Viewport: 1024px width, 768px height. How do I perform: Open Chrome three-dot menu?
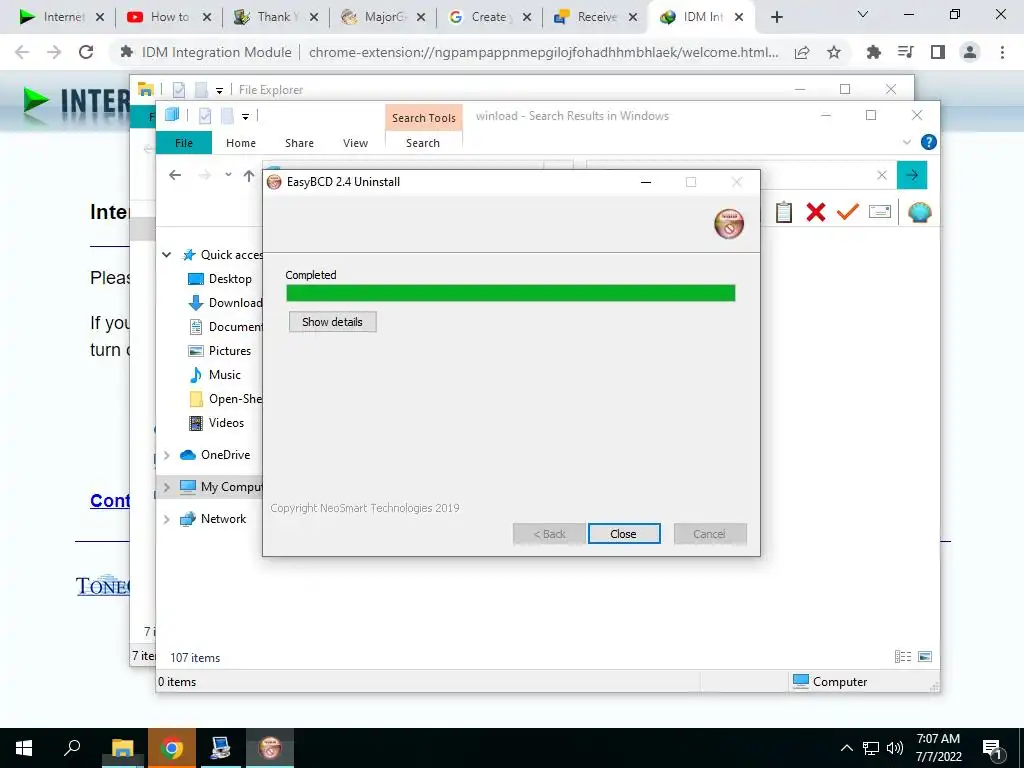tap(1002, 52)
